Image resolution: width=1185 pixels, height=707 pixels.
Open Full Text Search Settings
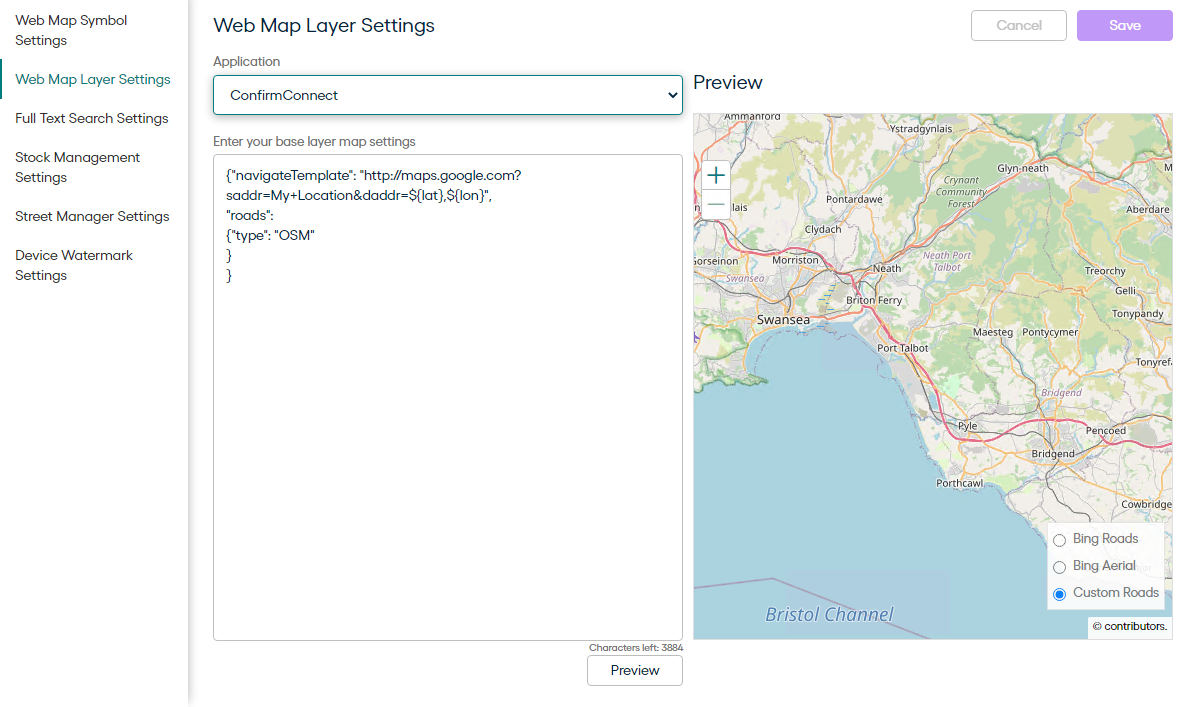91,118
